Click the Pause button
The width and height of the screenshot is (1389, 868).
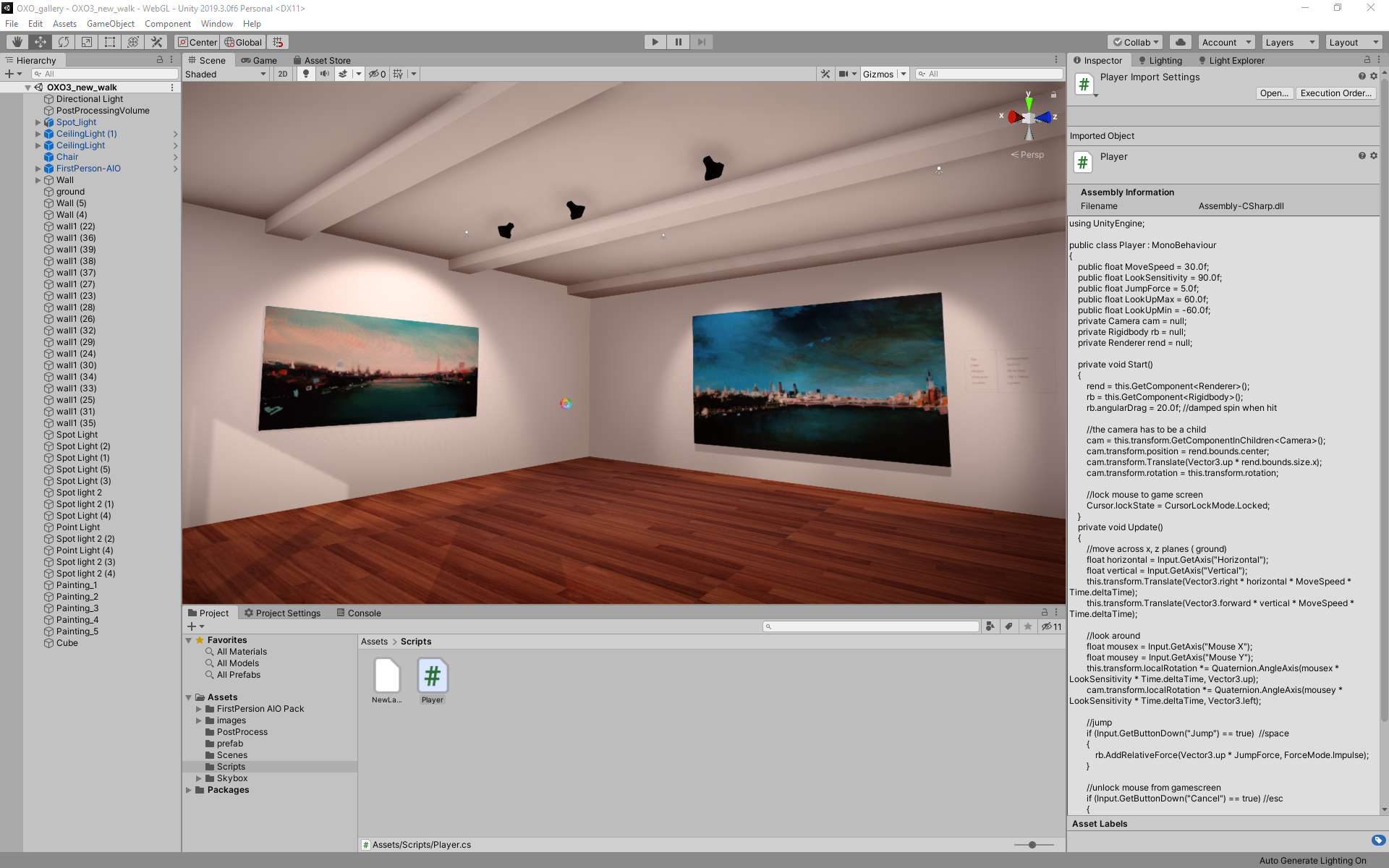(679, 42)
